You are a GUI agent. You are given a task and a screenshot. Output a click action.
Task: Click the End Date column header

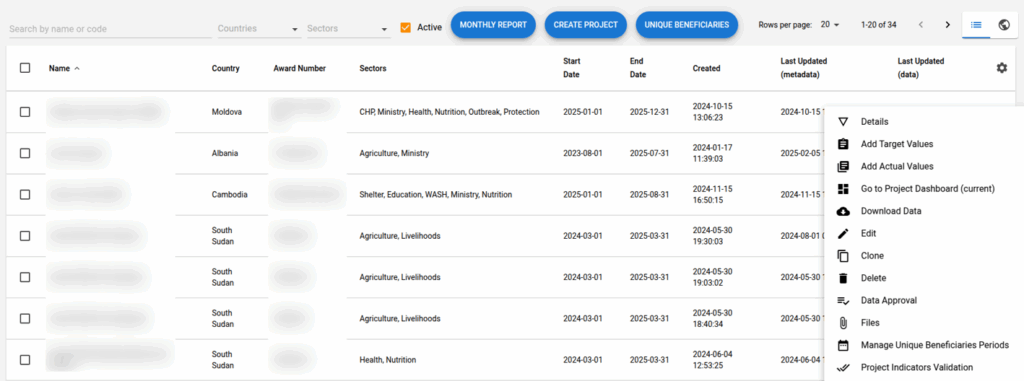tap(638, 68)
